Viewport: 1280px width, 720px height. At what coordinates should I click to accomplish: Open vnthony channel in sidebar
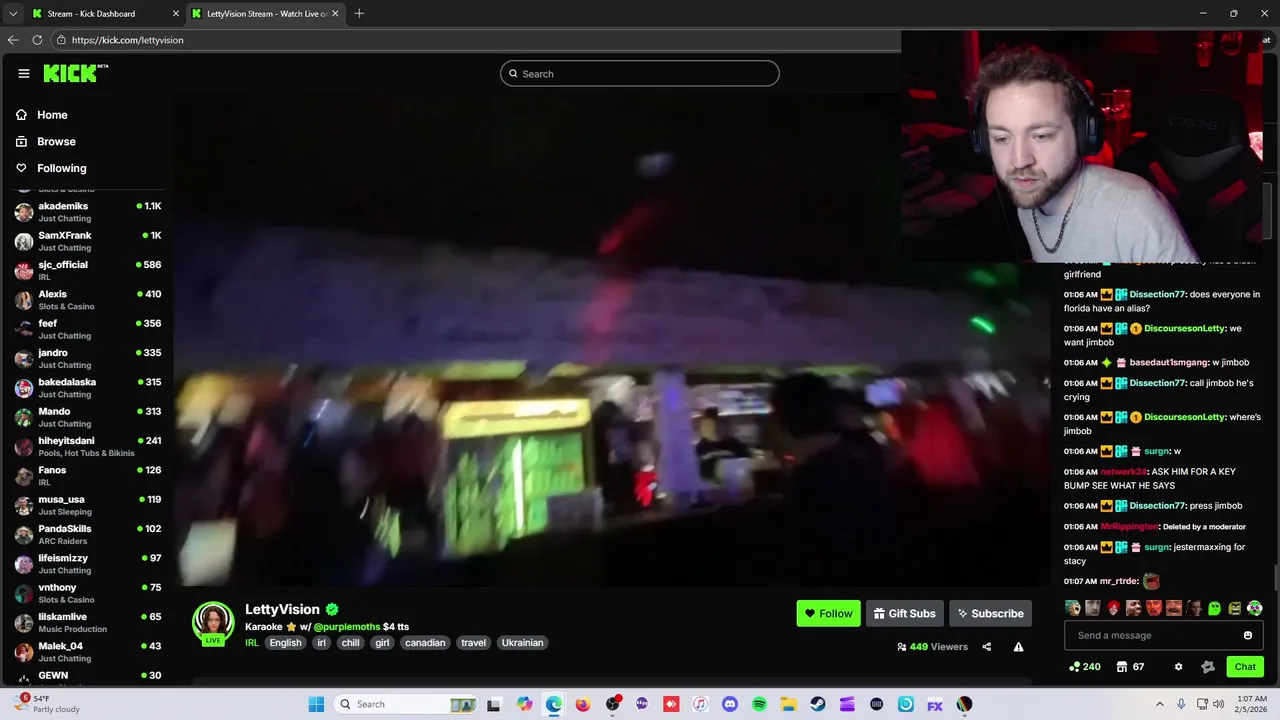coord(88,593)
